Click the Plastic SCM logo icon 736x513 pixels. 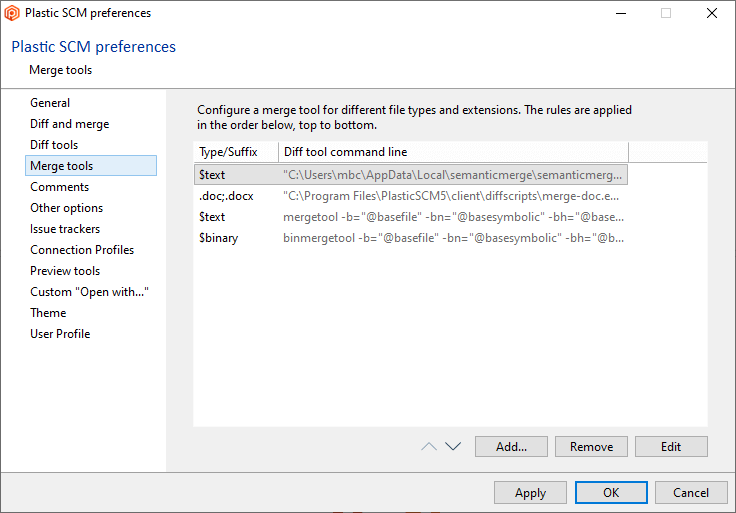coord(12,13)
